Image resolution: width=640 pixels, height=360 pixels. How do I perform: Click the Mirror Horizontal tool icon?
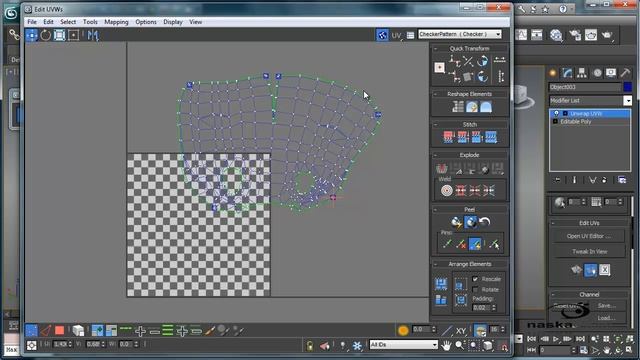click(x=93, y=36)
